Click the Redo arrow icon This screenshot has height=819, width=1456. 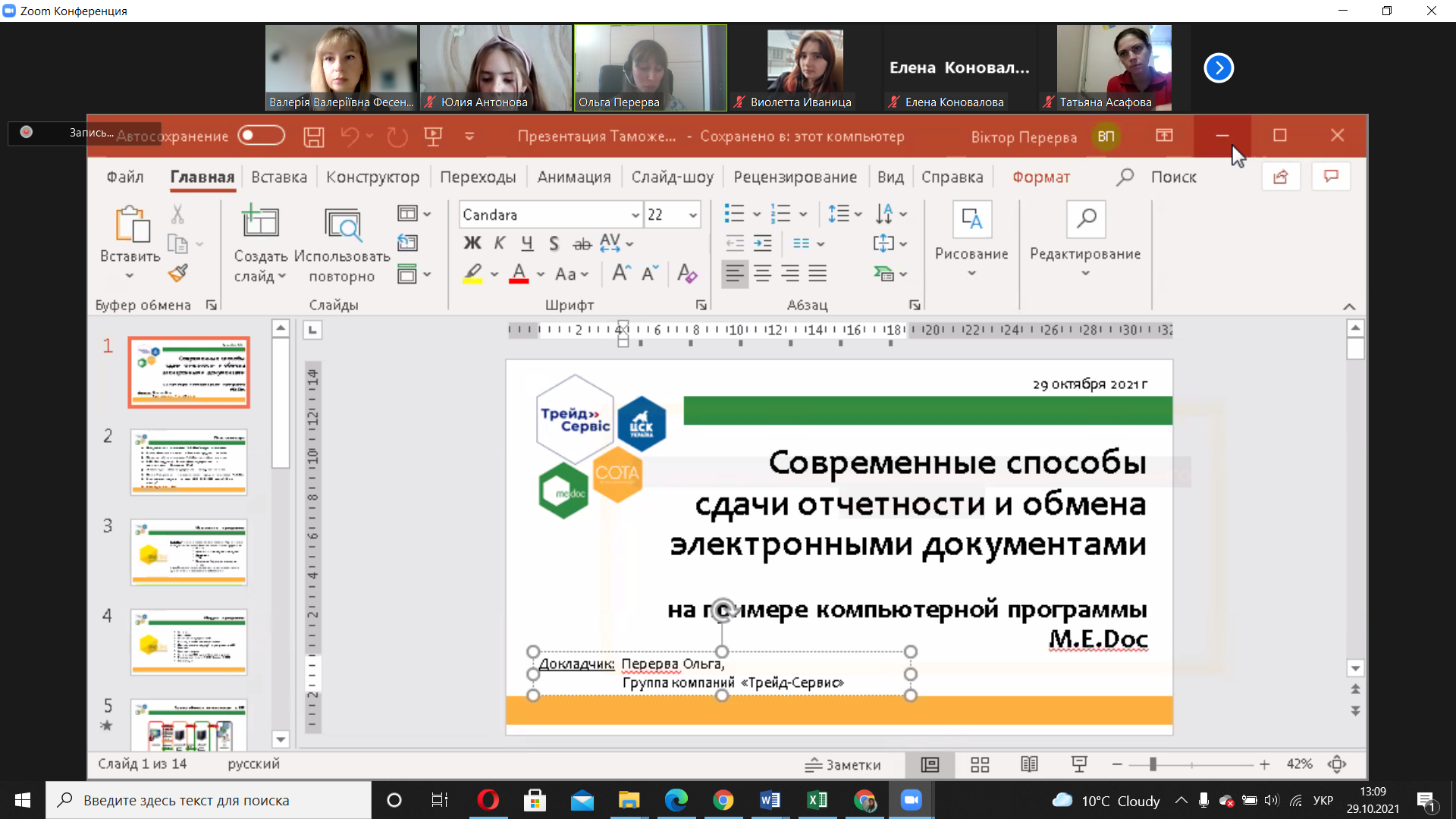(397, 136)
